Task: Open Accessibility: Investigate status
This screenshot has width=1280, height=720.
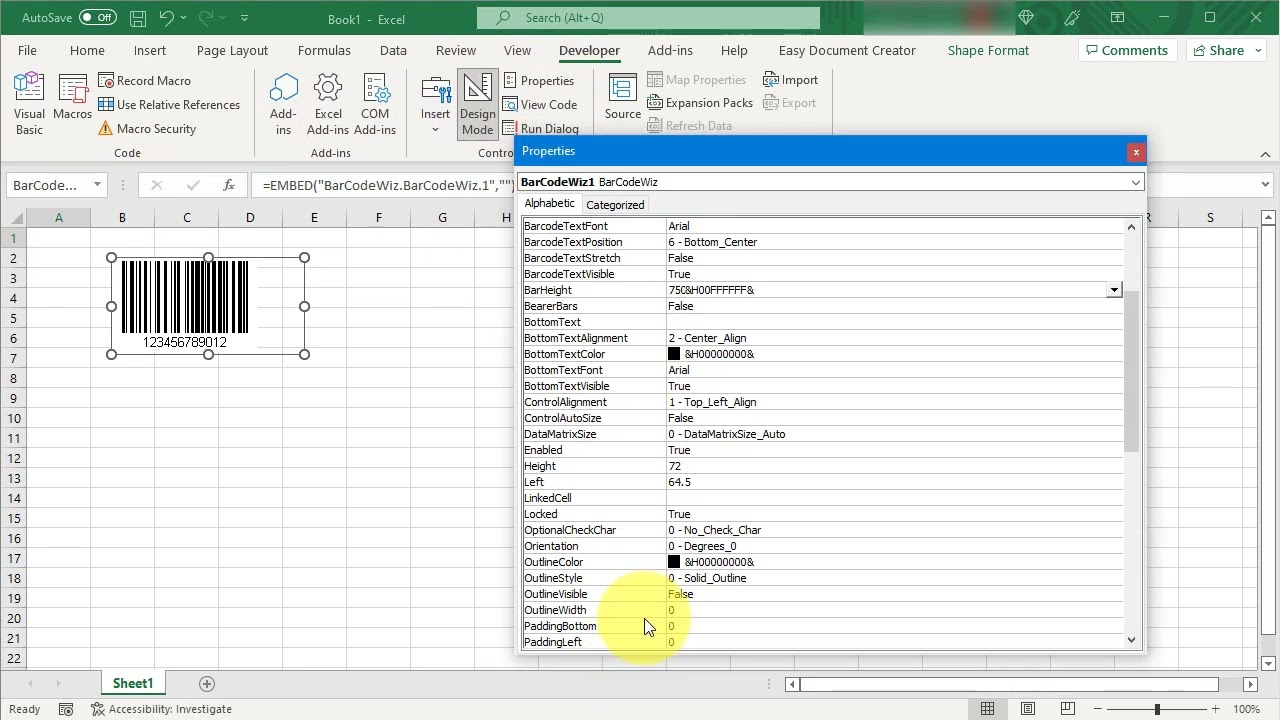Action: coord(162,709)
